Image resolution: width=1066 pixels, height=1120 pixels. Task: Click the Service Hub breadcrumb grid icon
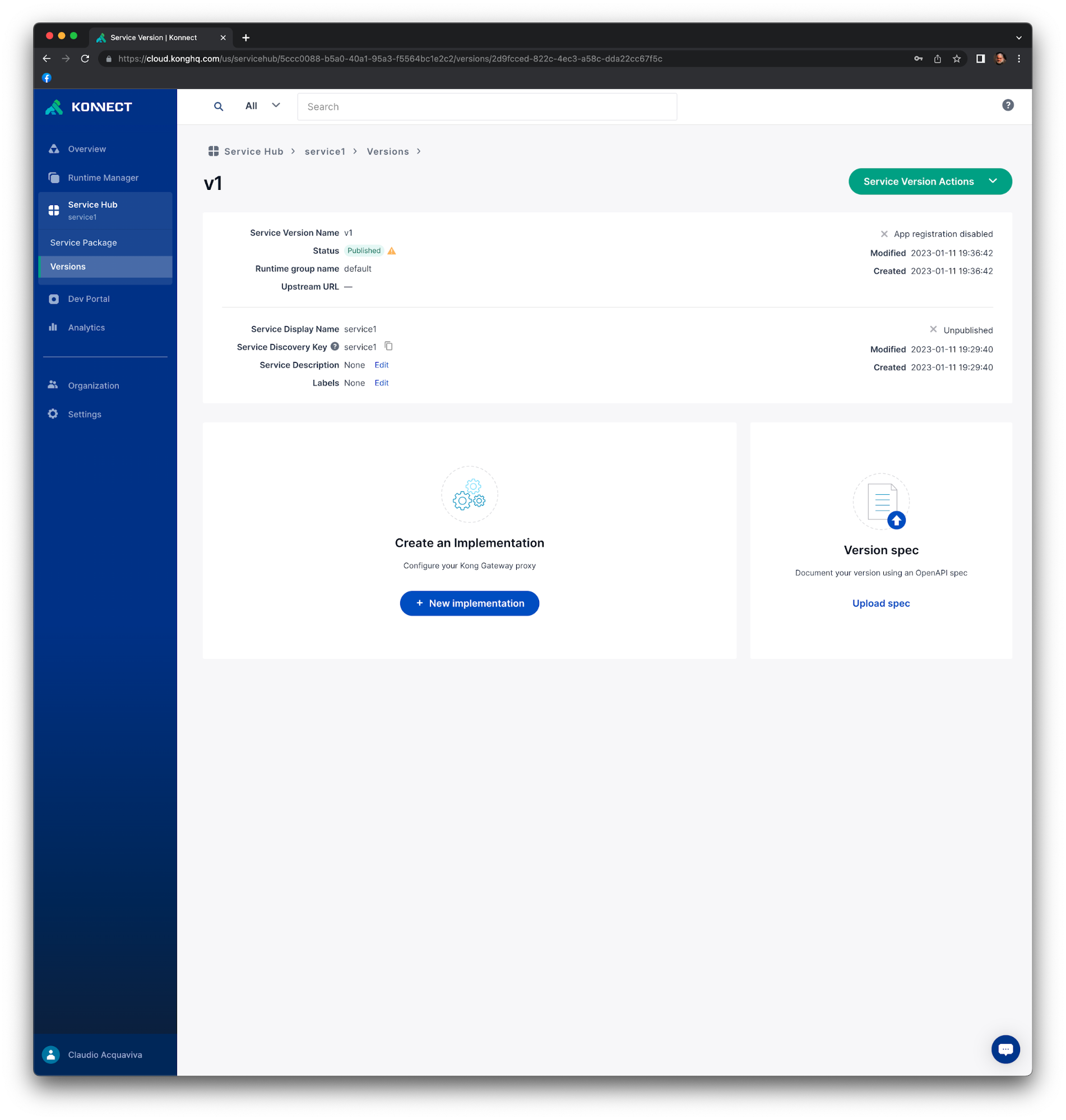213,151
